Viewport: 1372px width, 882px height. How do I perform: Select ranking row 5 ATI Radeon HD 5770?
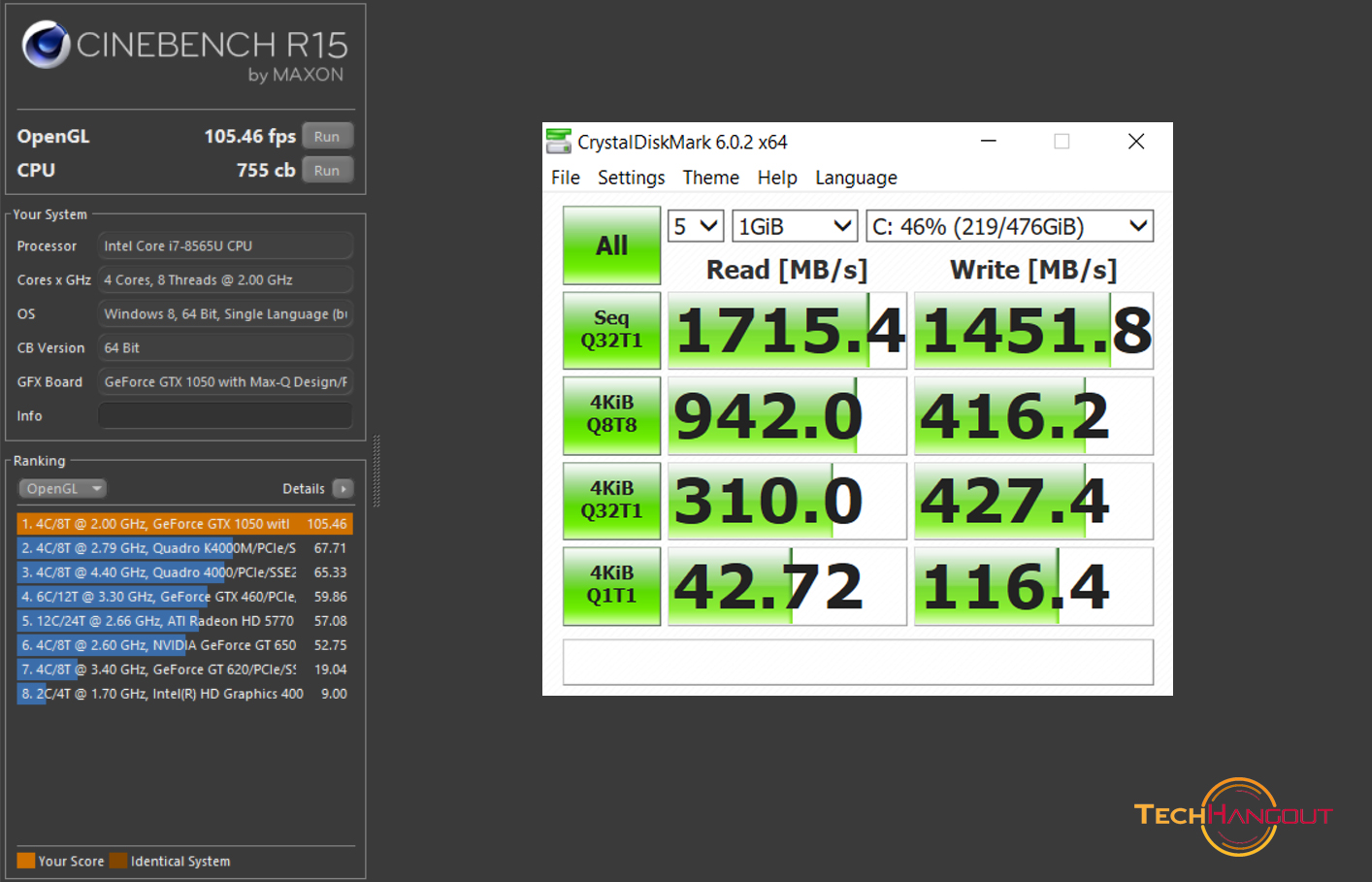[184, 621]
